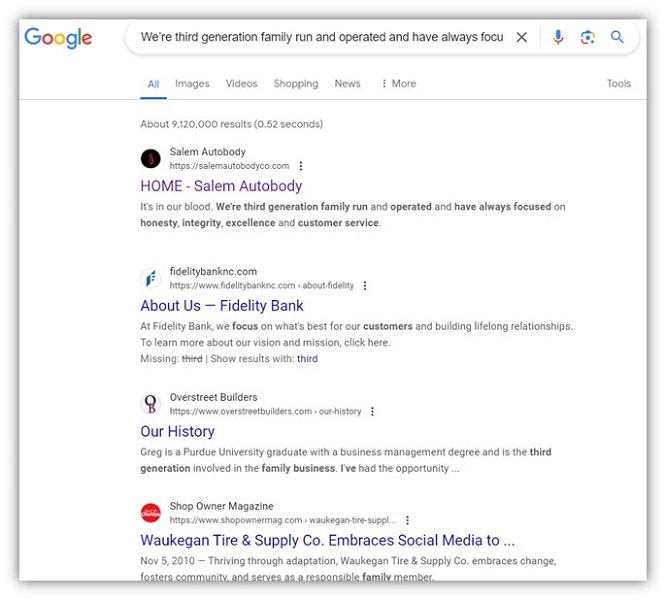The height and width of the screenshot is (600, 666).
Task: Click the blue magnifying glass search icon
Action: pyautogui.click(x=618, y=38)
